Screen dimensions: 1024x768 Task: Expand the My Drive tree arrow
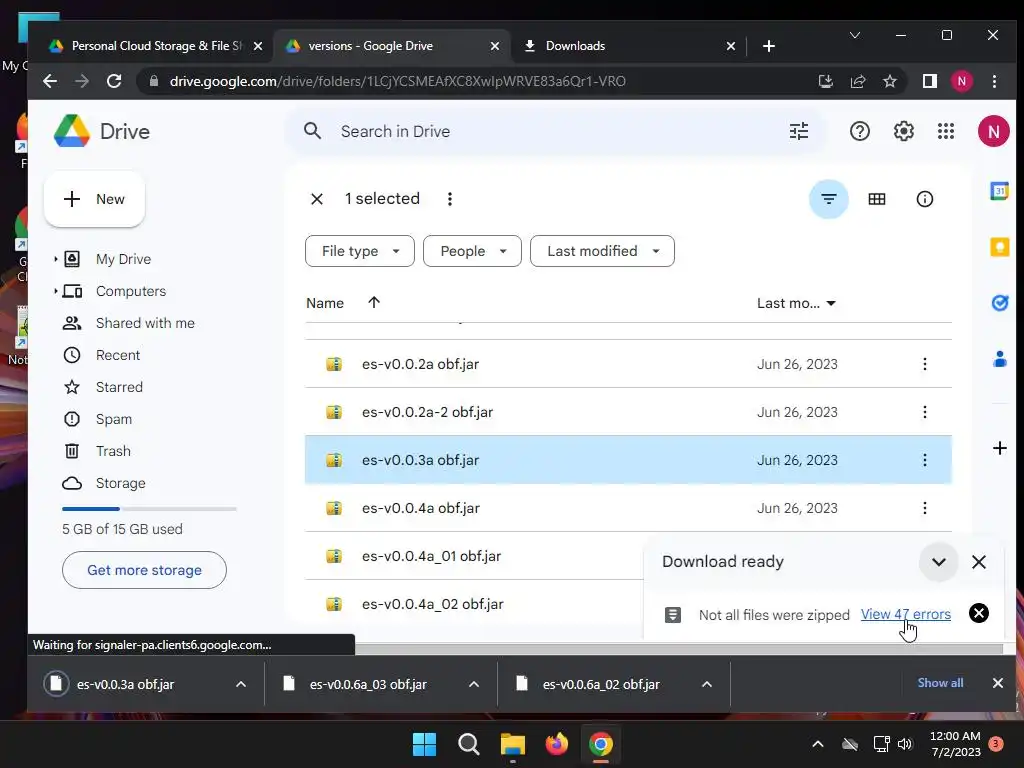(56, 259)
